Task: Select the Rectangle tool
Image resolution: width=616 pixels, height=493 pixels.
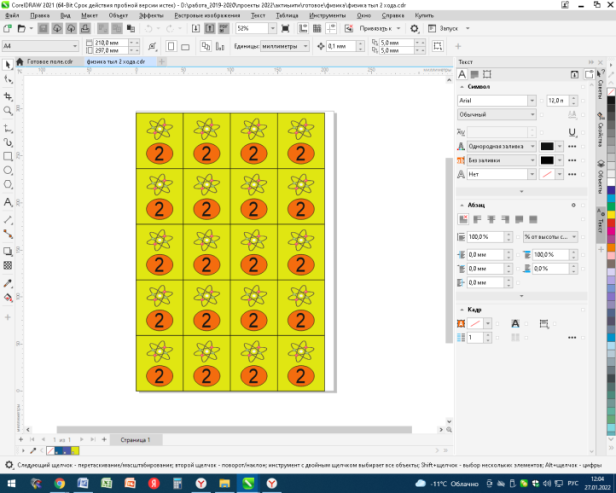Action: (8, 156)
